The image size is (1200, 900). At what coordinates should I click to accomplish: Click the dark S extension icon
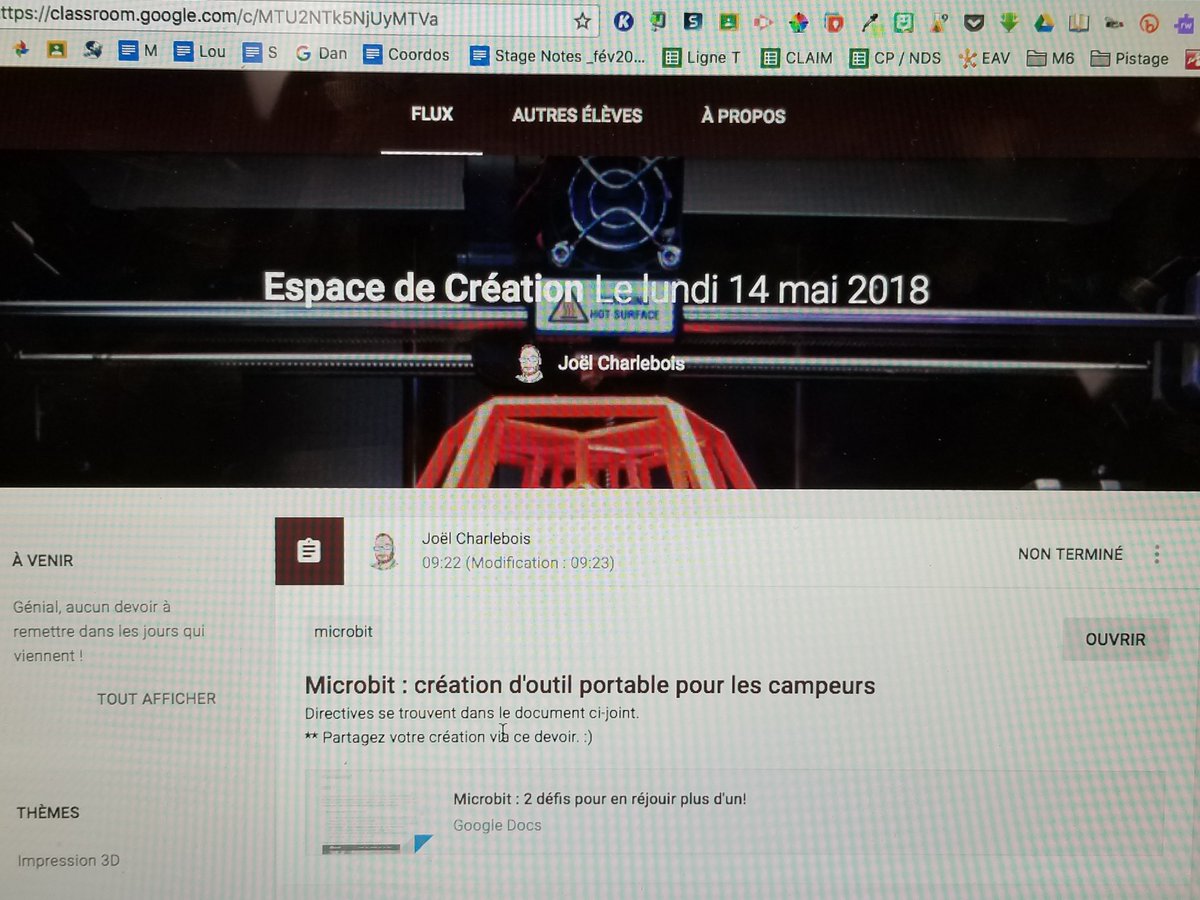pos(693,21)
